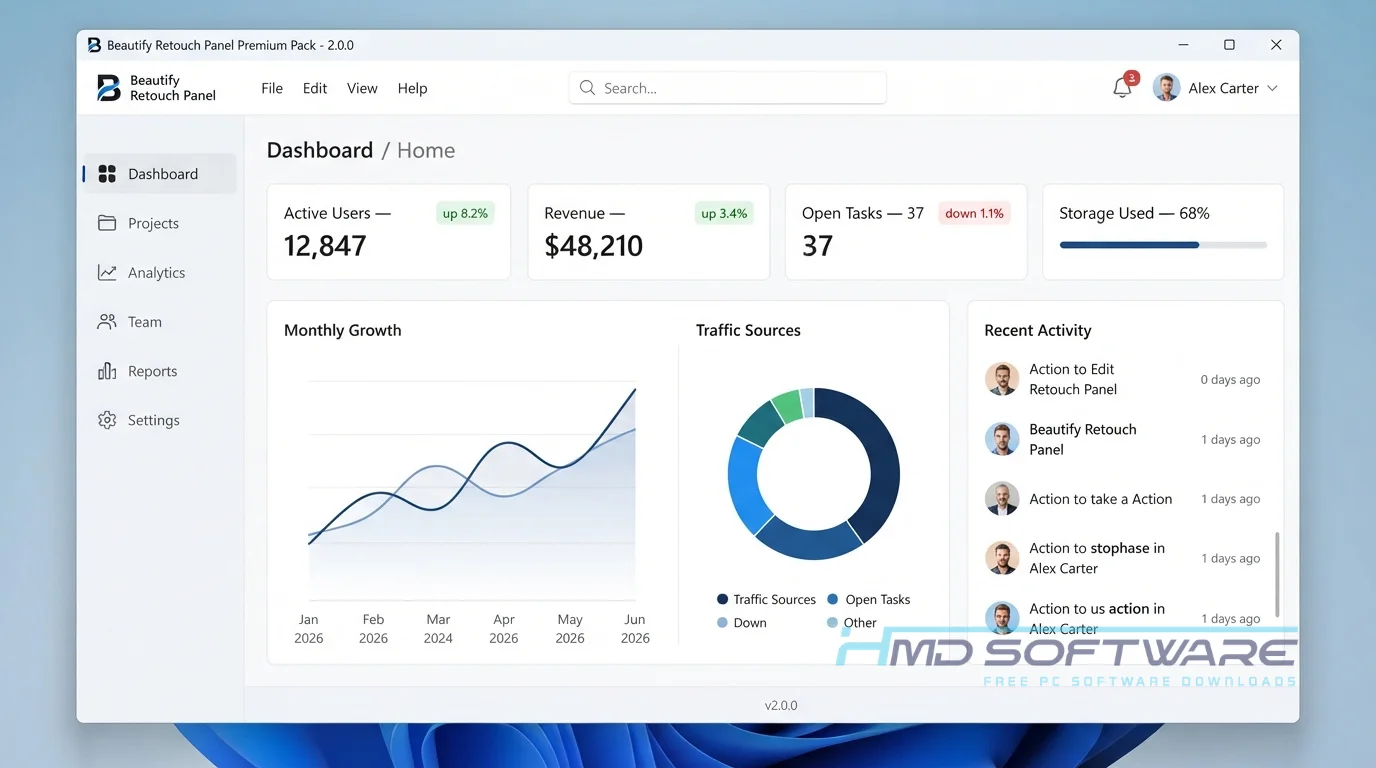
Task: Click the 'Open Tasks' legend color dot
Action: [833, 599]
